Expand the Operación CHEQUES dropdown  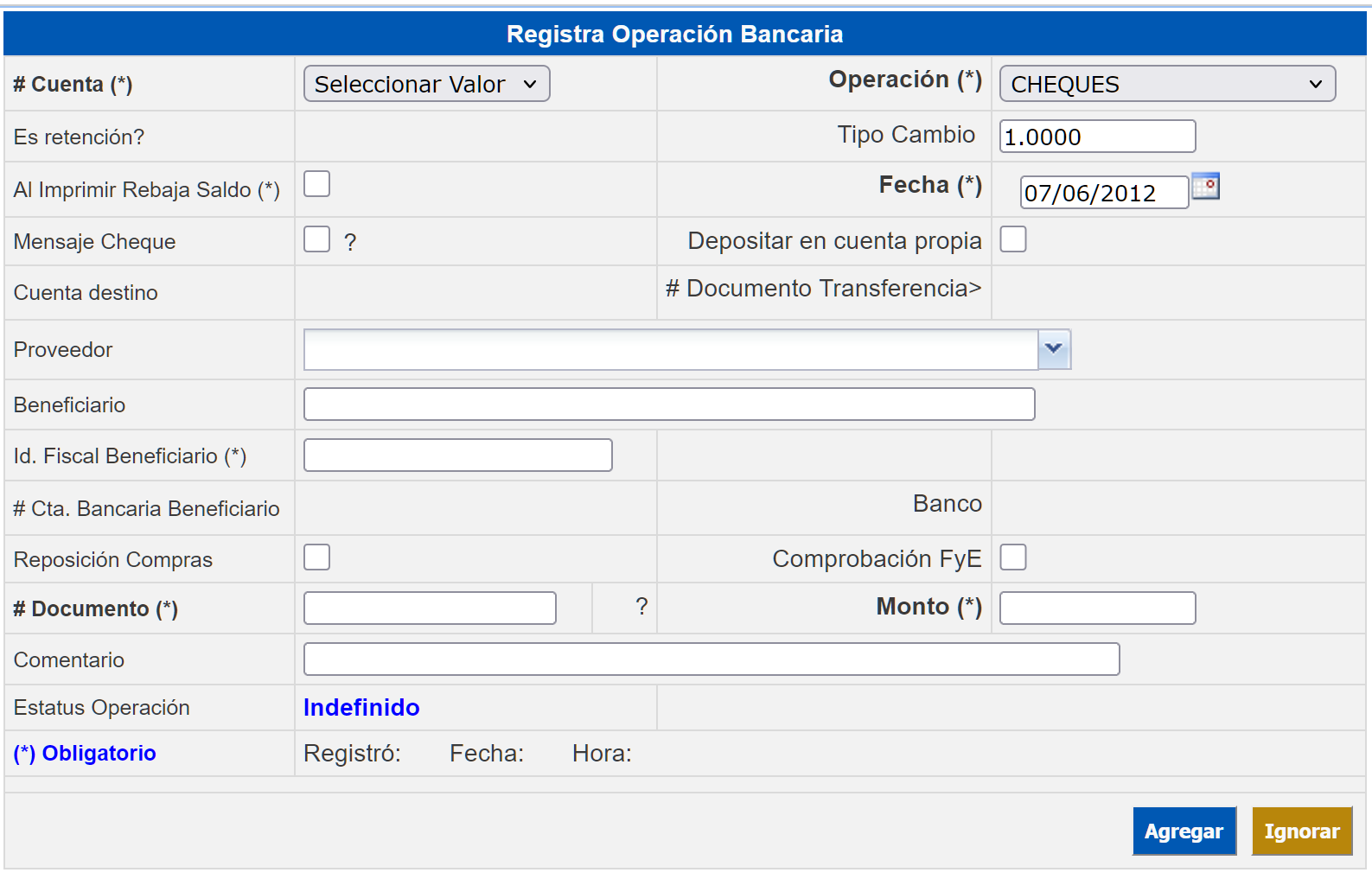coord(1167,84)
